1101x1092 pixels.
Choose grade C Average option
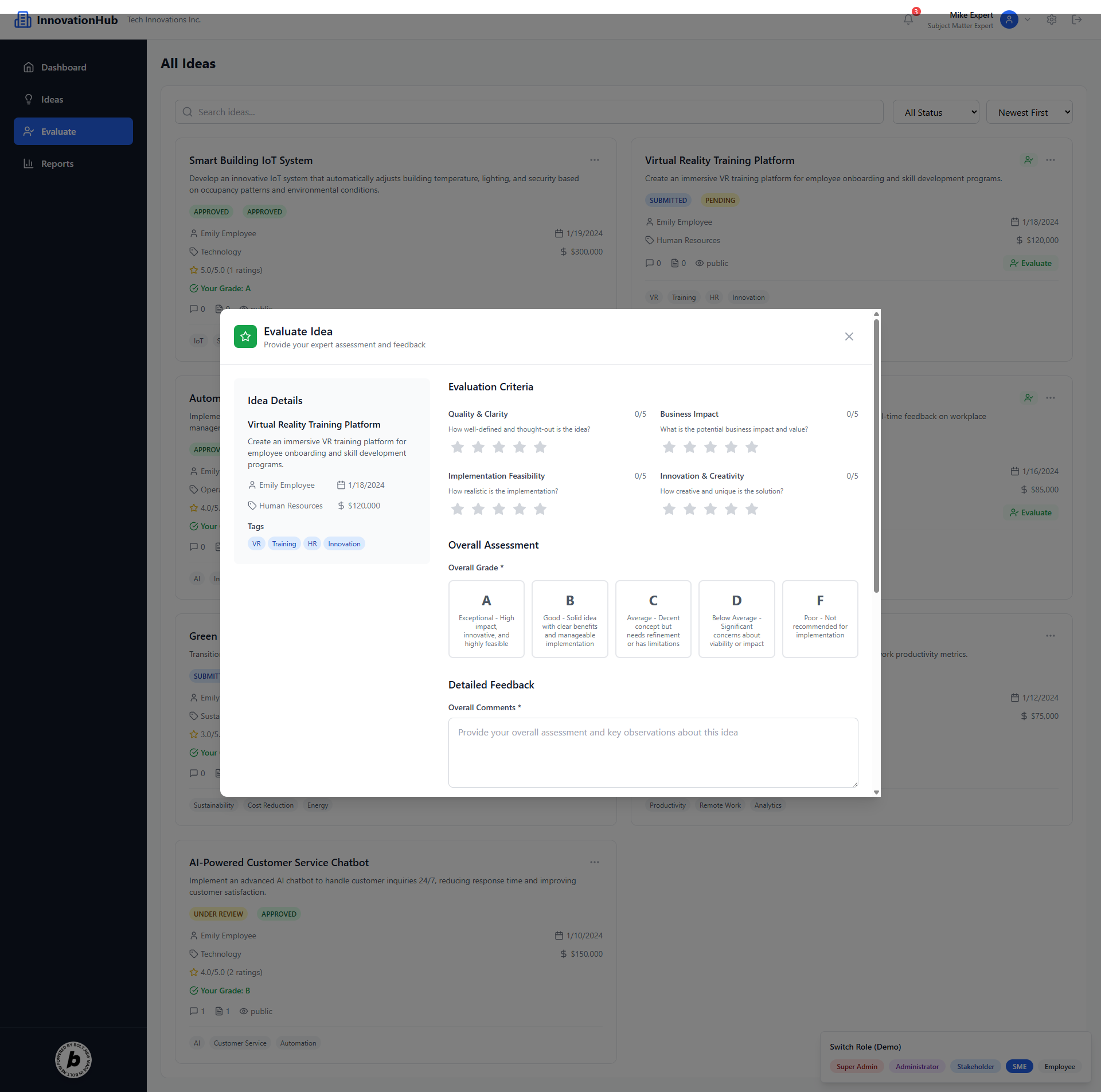[x=653, y=619]
